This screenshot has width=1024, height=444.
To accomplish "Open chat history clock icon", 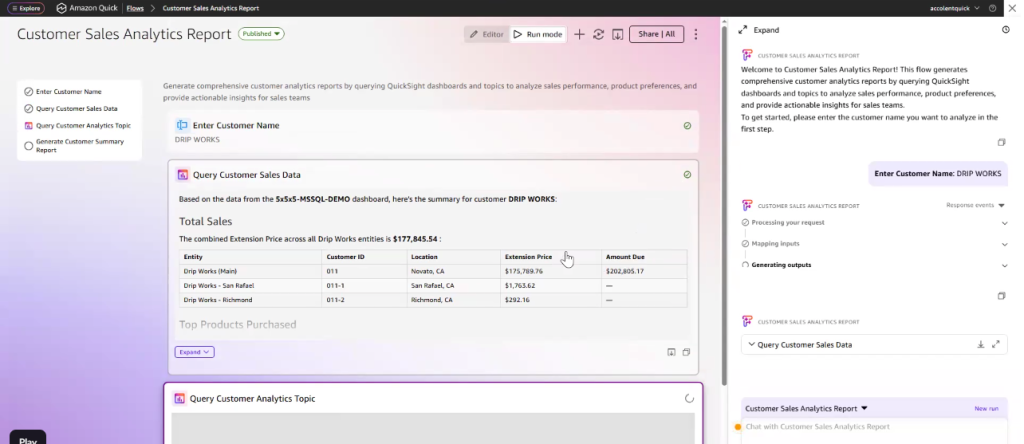I will click(1006, 30).
